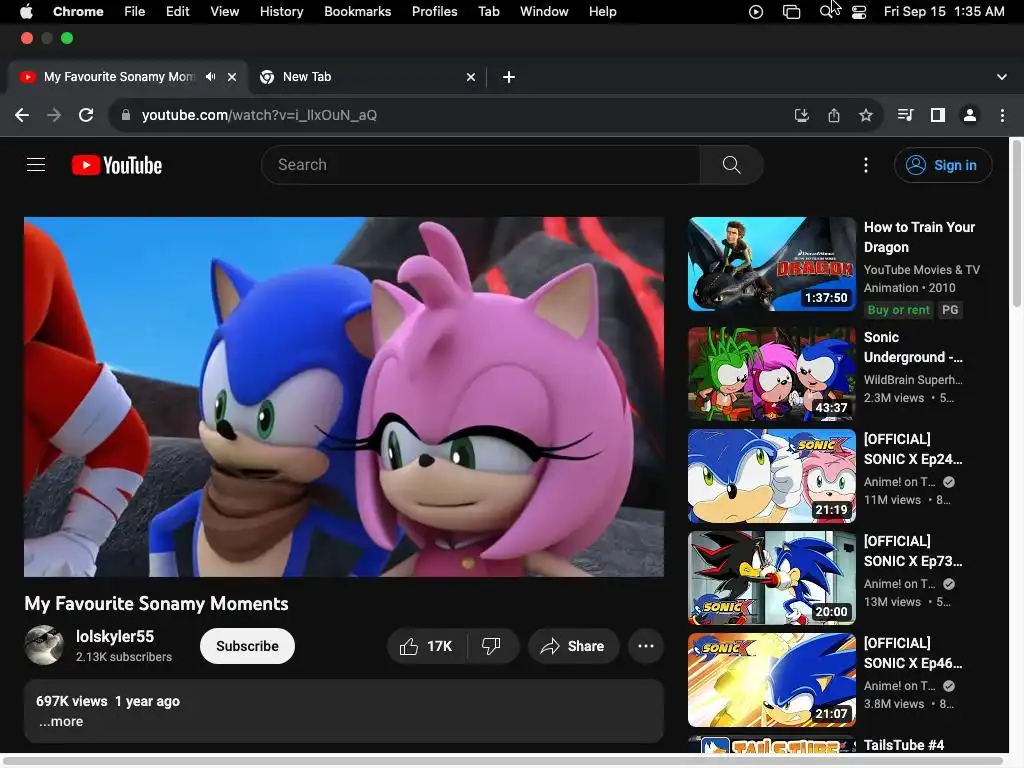The height and width of the screenshot is (768, 1024).
Task: Open the Profiles menu
Action: (434, 11)
